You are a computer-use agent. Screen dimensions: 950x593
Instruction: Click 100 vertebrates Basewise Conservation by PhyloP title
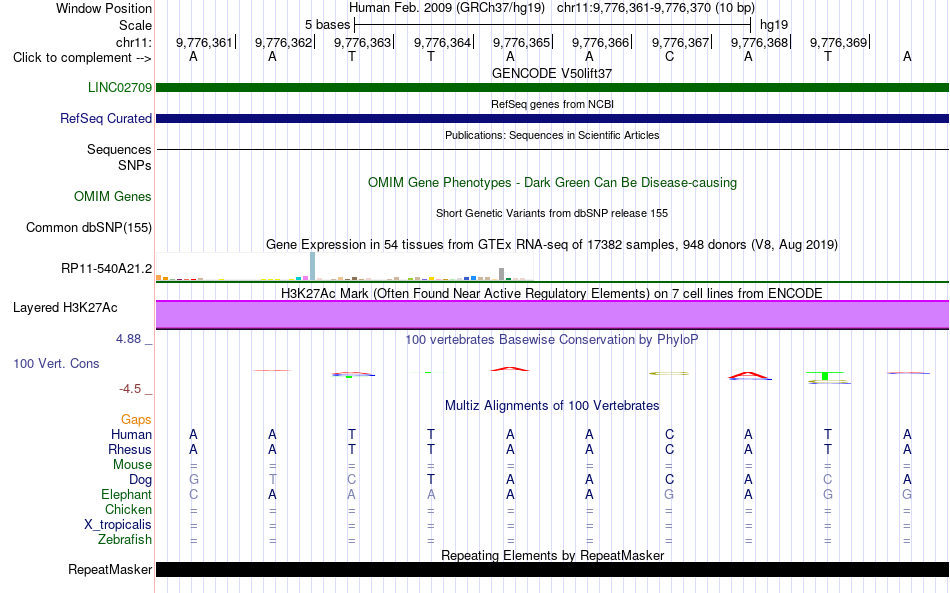(x=552, y=340)
